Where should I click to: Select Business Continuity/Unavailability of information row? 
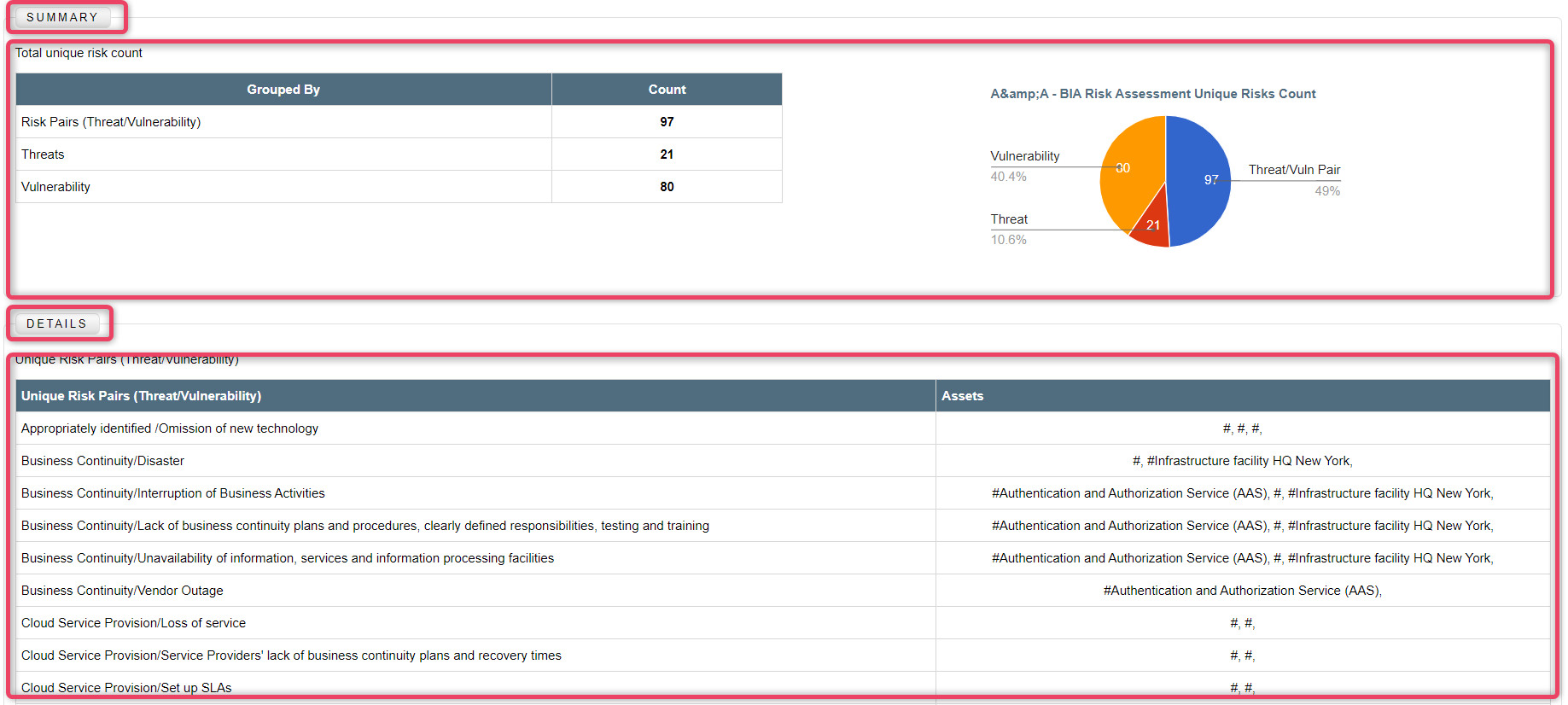coord(783,558)
